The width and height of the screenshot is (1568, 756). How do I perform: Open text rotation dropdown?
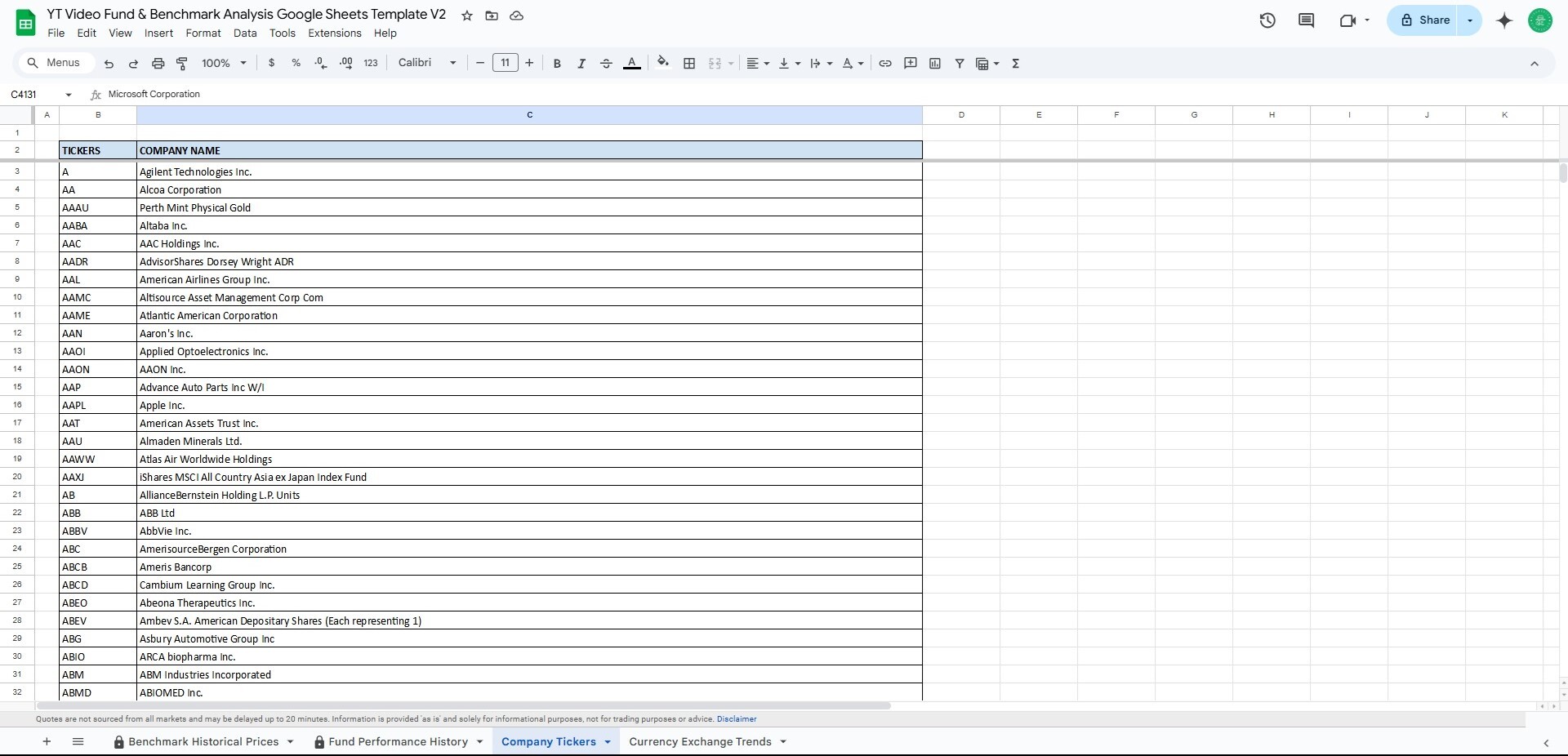tap(853, 64)
